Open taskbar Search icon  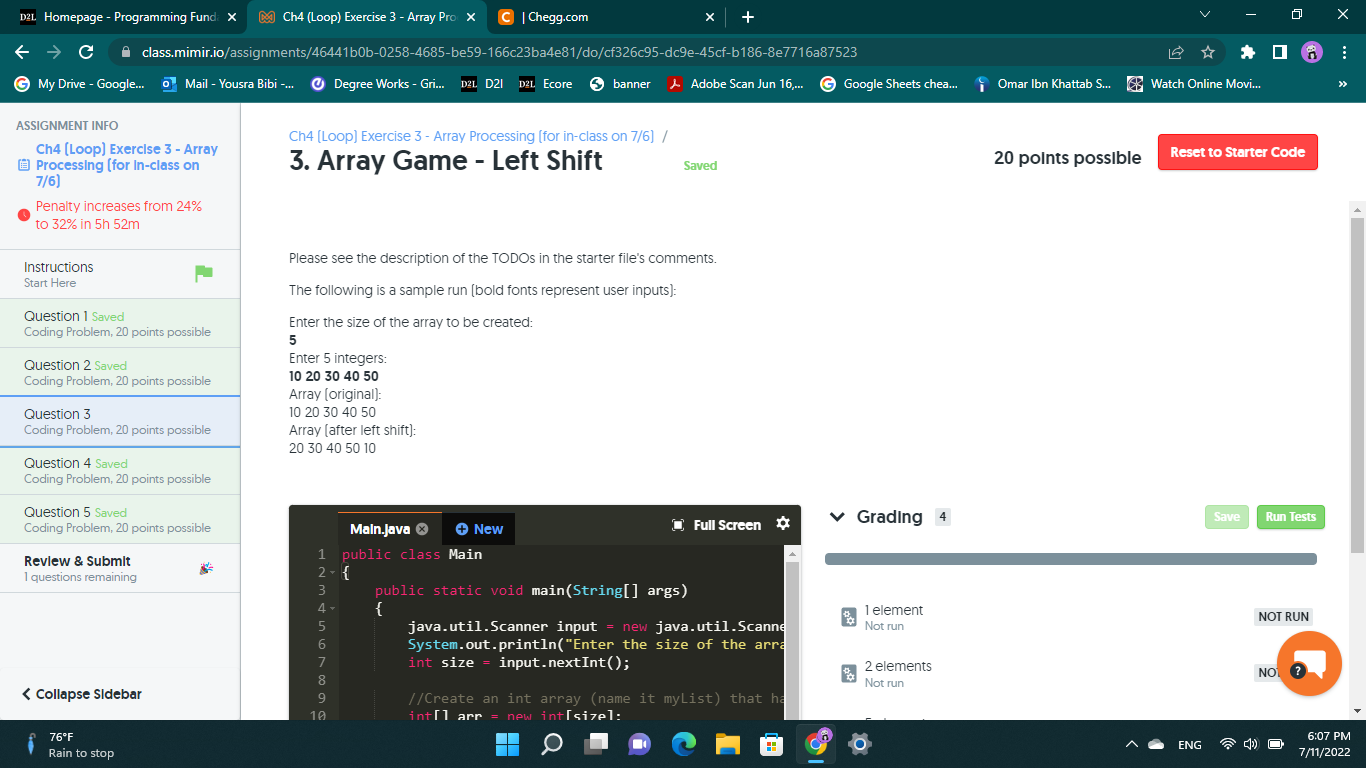pos(552,744)
